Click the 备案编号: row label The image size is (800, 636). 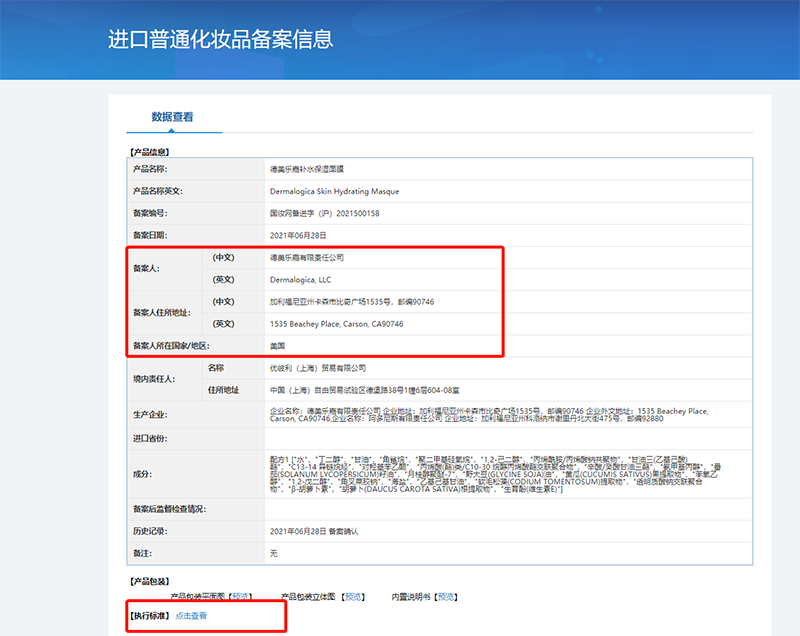150,213
